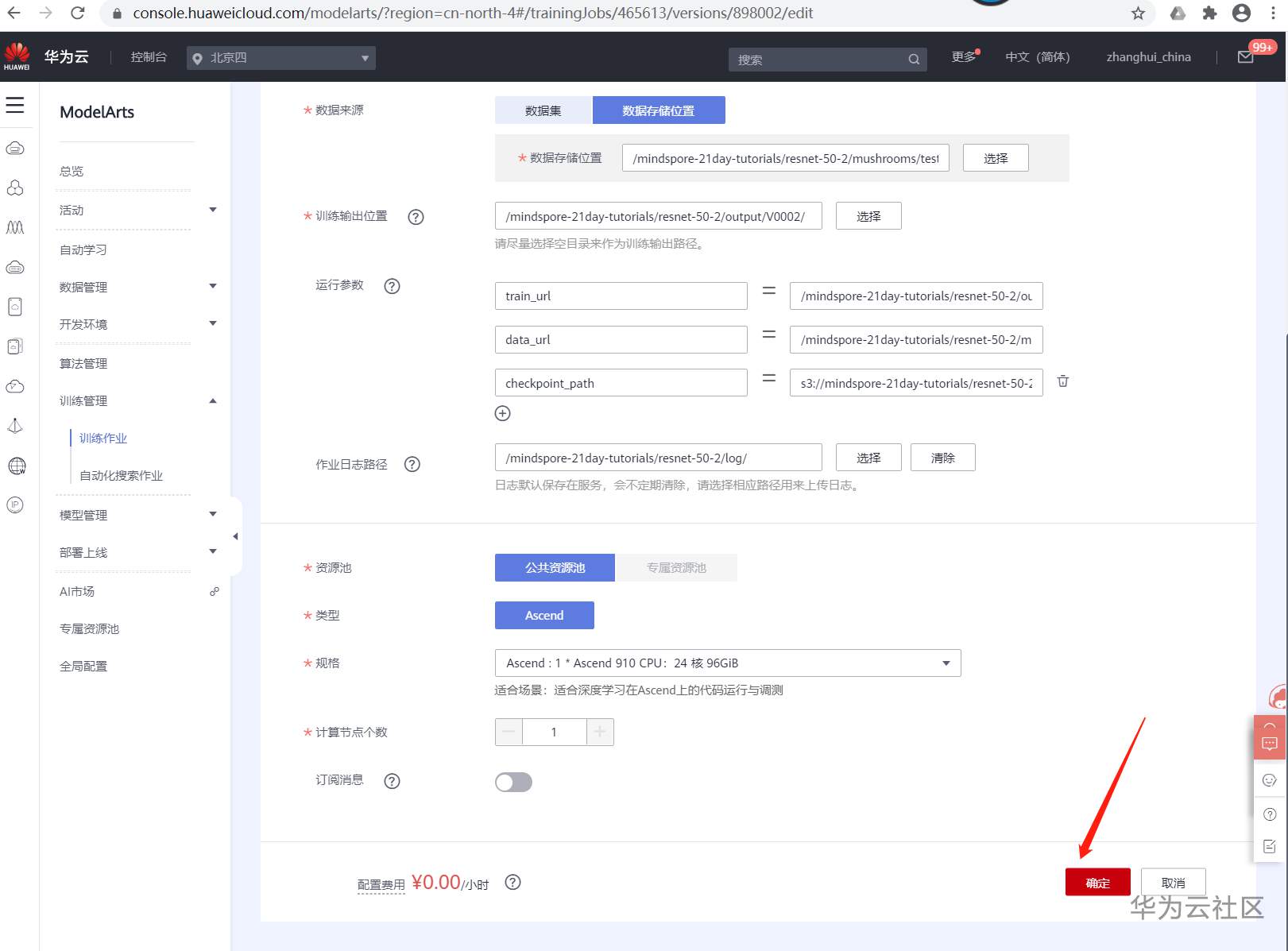The width and height of the screenshot is (1288, 951).
Task: Click the pyramid icon in left rail
Action: 15,426
